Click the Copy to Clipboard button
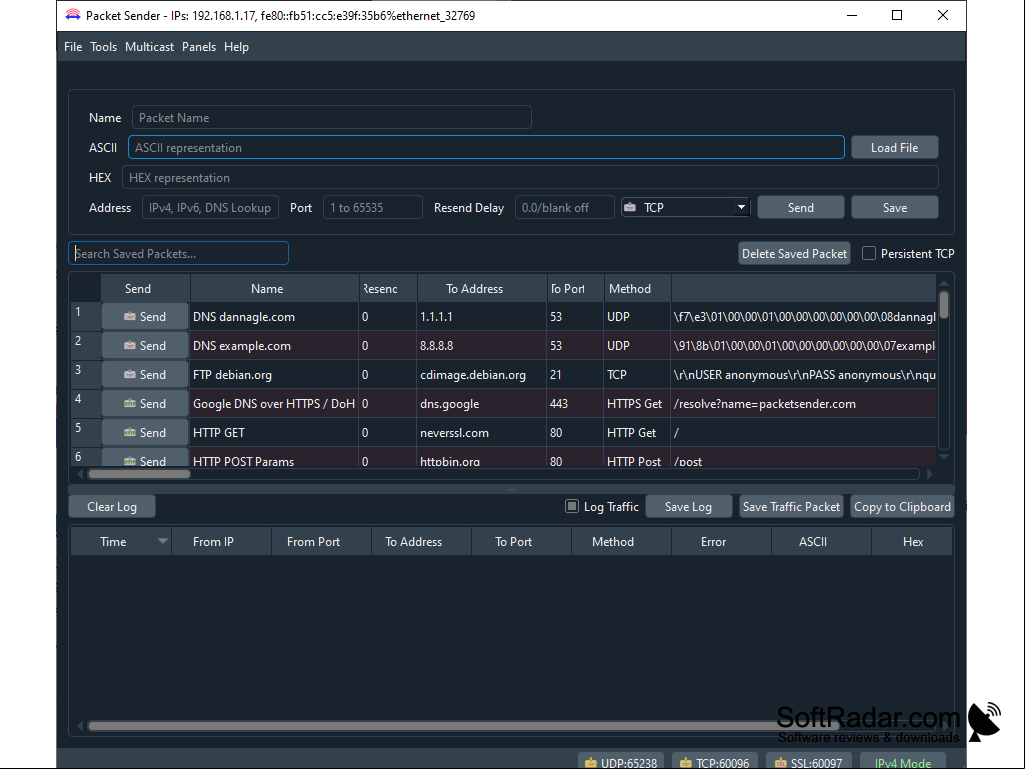Viewport: 1025px width, 769px height. [902, 506]
